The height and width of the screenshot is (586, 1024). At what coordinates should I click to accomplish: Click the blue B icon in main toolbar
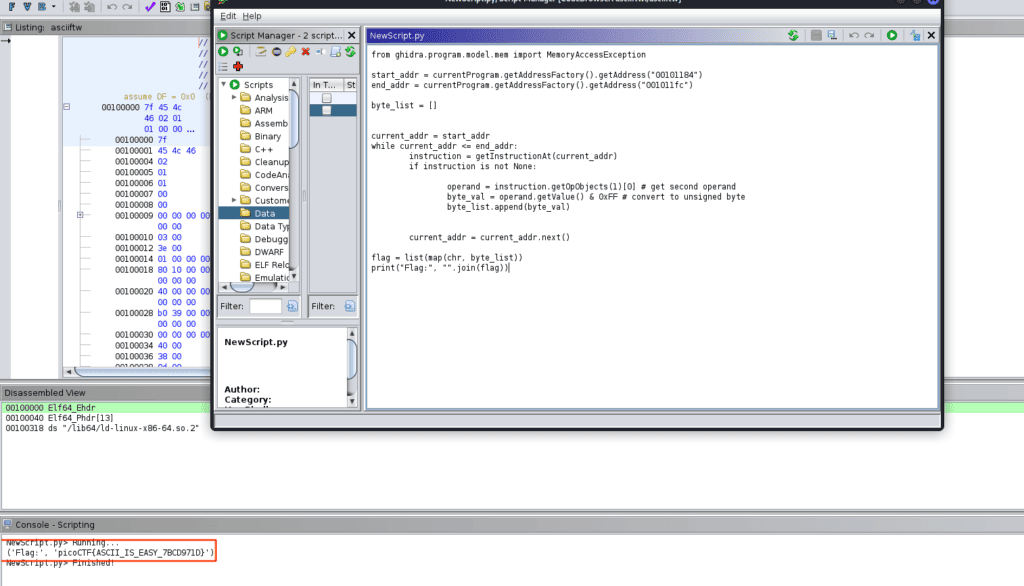[42, 7]
